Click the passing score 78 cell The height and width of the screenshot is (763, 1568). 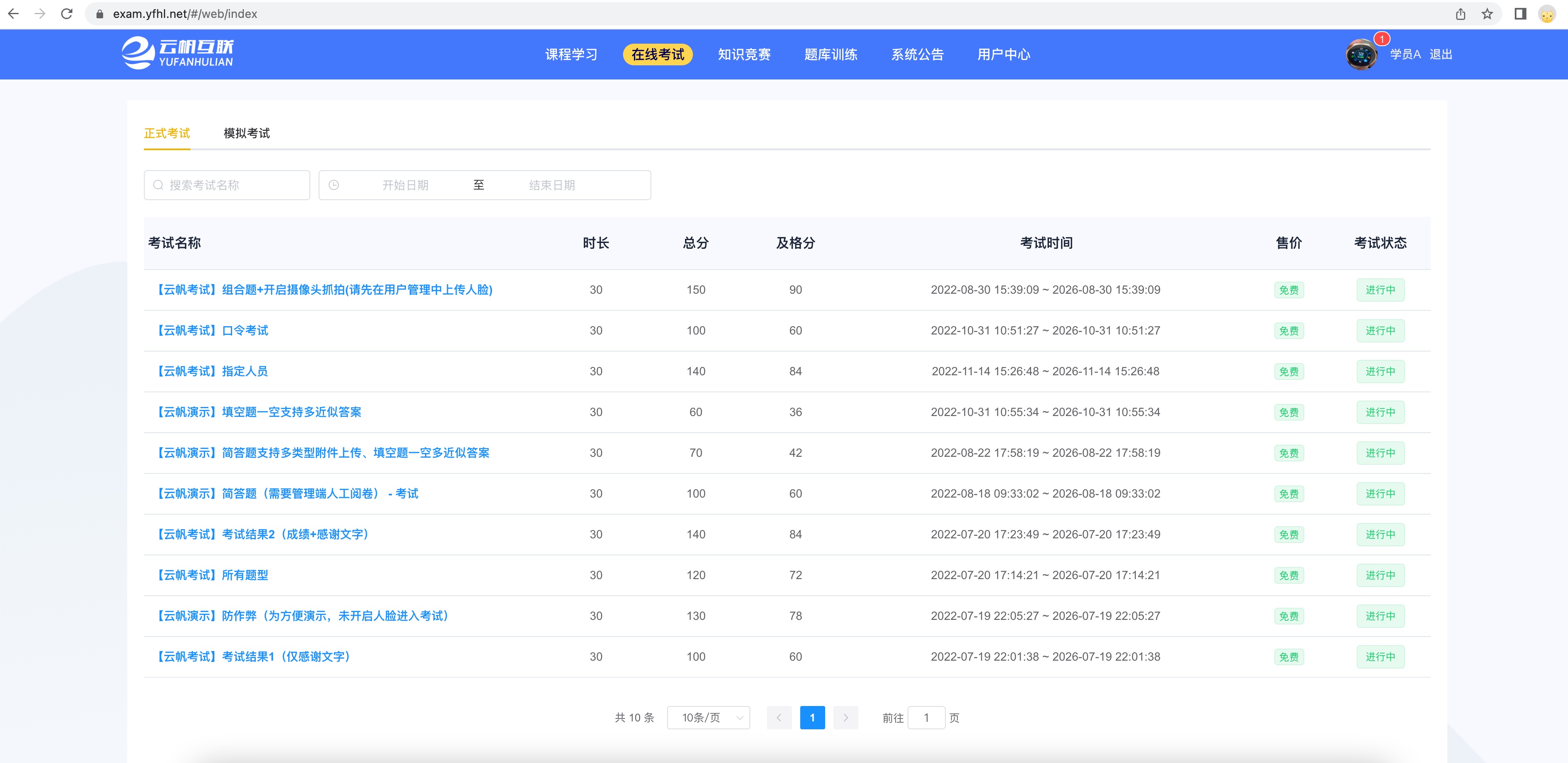point(796,616)
